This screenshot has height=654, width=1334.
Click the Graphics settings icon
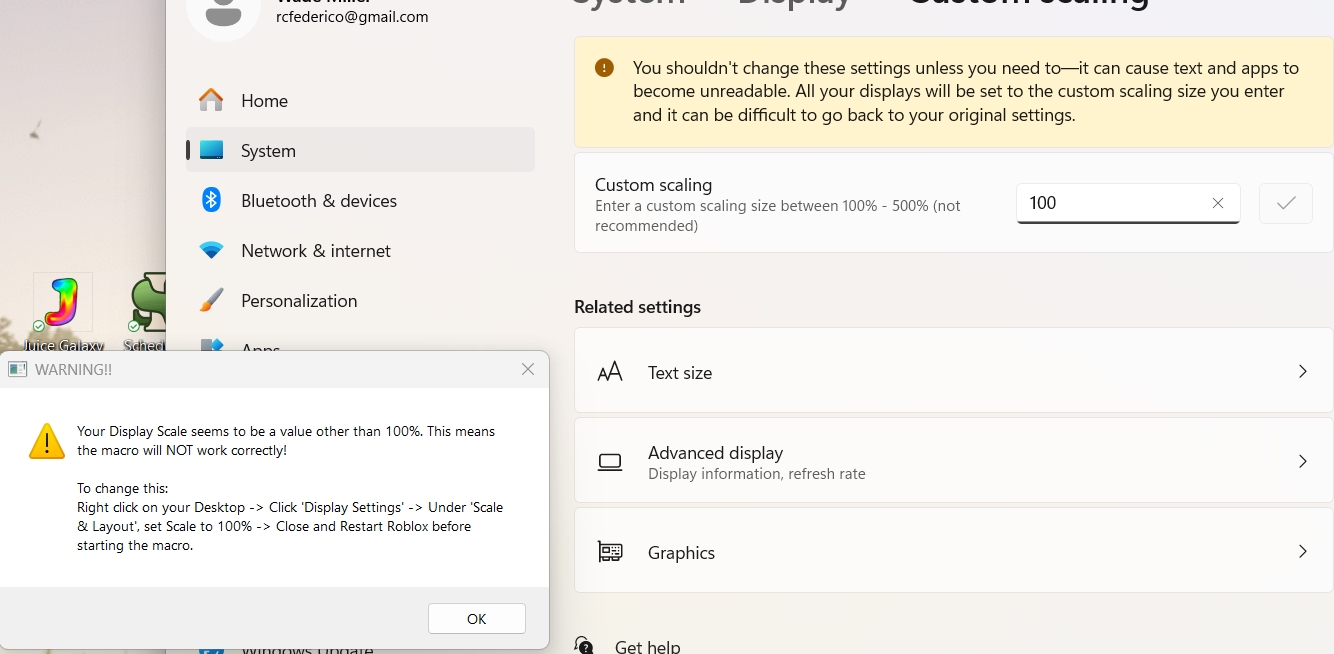[x=610, y=551]
